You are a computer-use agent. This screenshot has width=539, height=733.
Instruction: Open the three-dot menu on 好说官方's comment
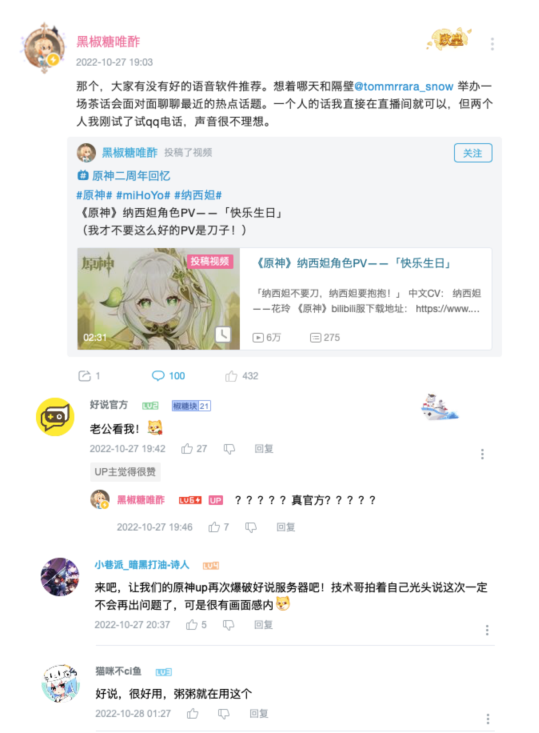482,454
